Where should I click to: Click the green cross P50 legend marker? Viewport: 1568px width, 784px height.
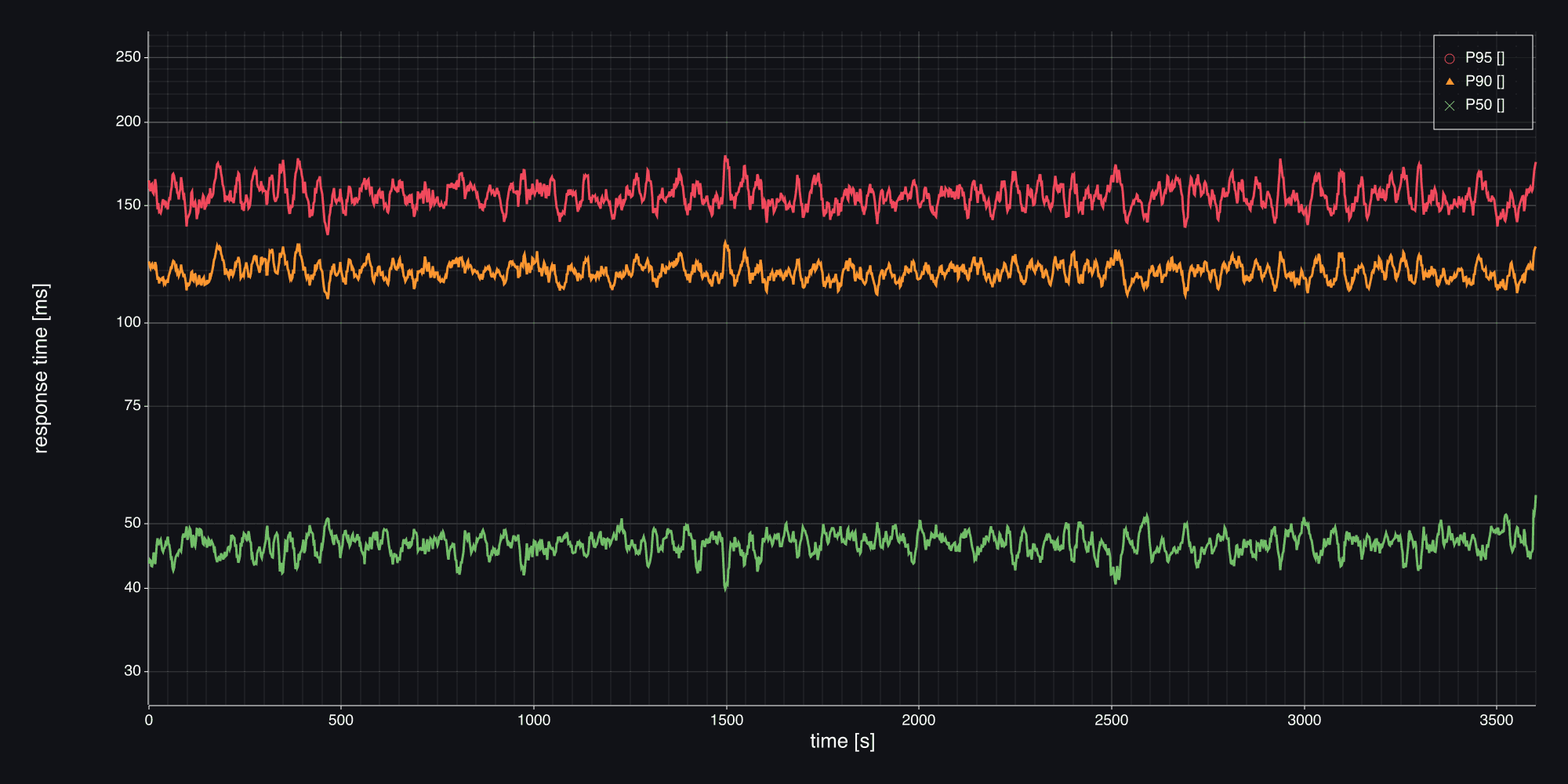tap(1450, 106)
